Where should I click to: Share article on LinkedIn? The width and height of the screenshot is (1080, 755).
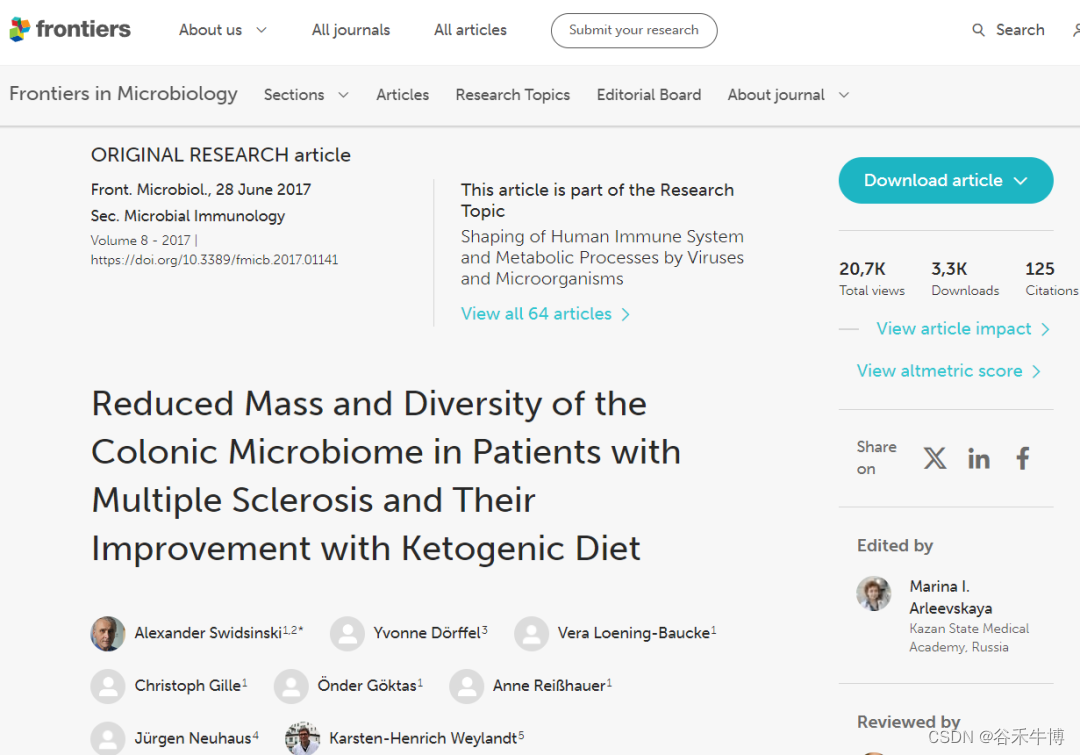point(979,458)
